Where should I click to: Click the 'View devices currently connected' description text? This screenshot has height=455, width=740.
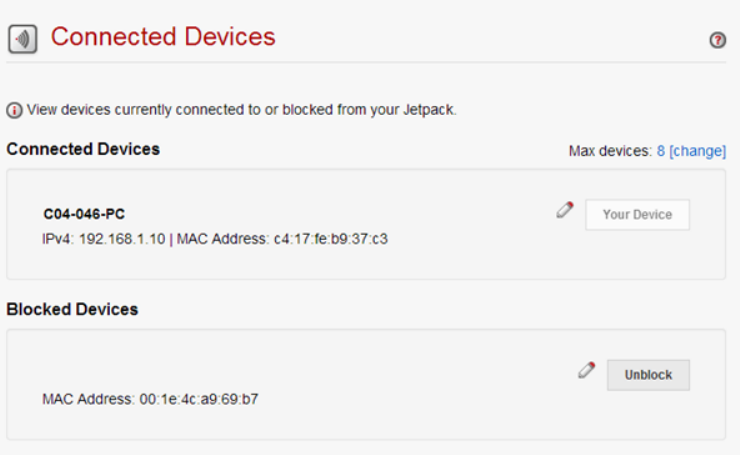[241, 110]
